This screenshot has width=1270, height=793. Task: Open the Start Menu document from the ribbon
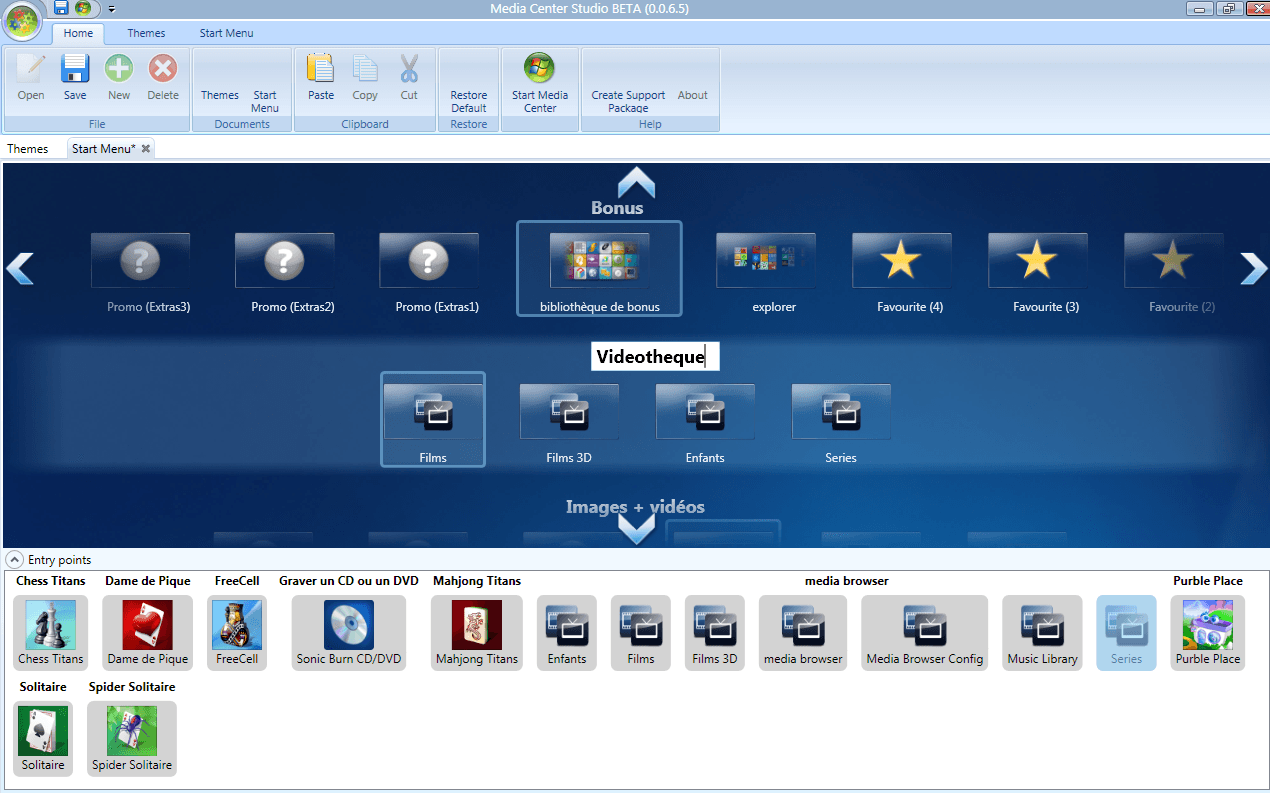[x=265, y=101]
